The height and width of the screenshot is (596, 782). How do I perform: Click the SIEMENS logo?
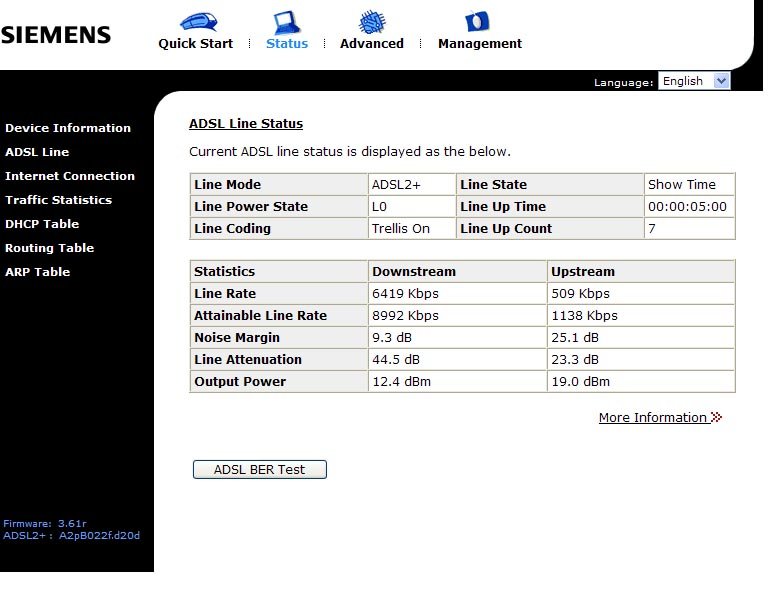[56, 35]
